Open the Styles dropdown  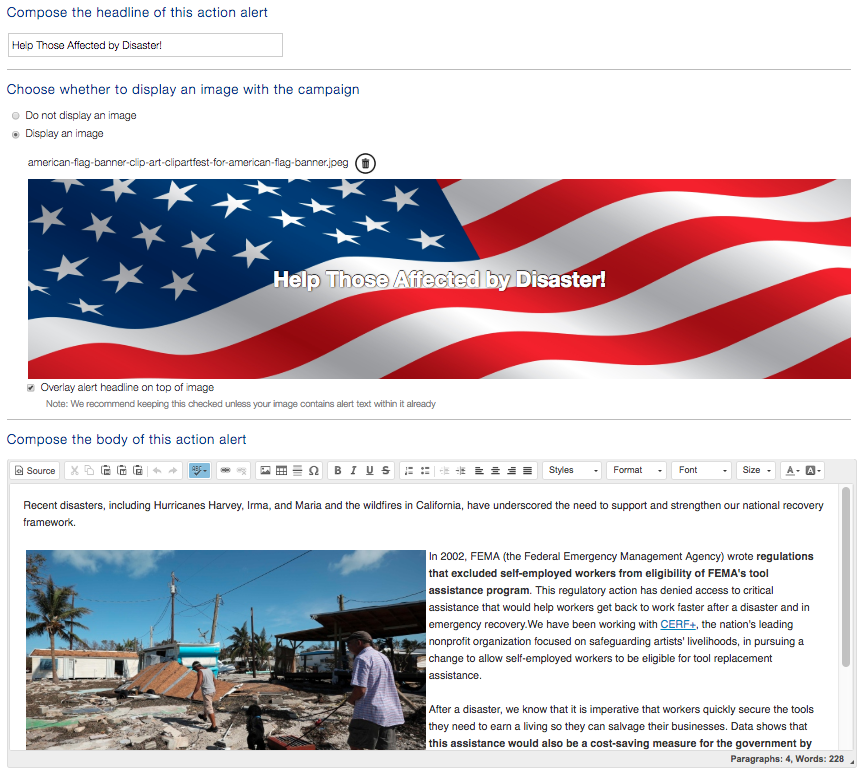572,470
